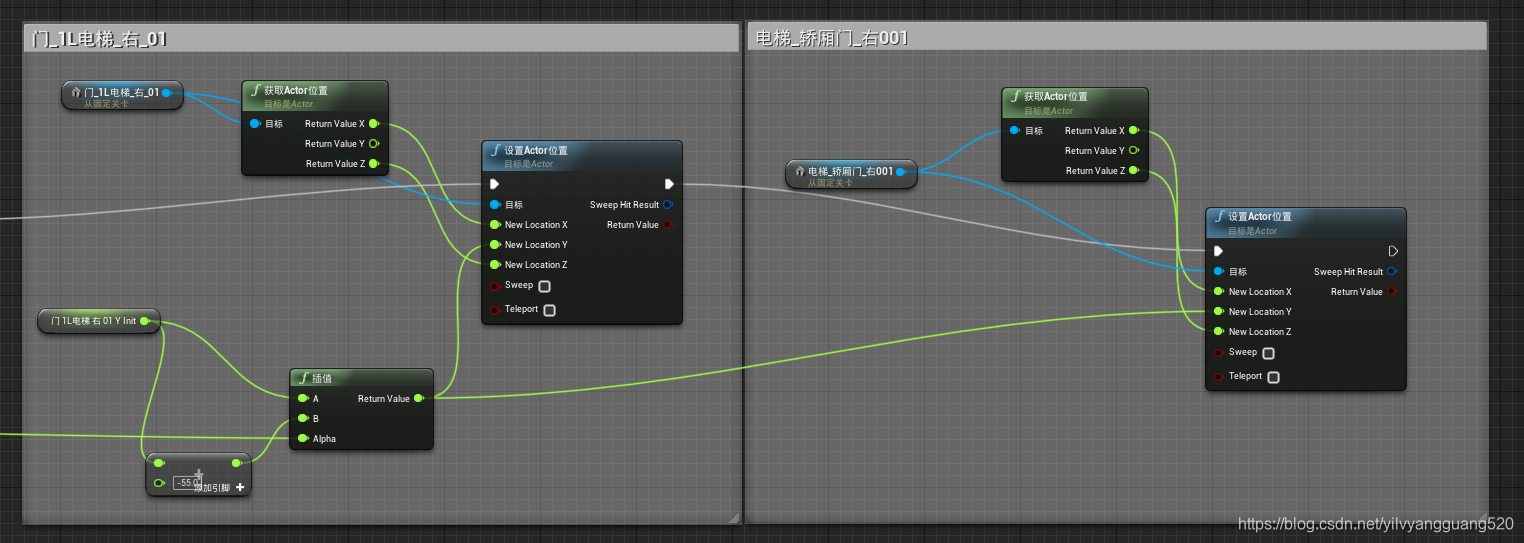Select the 门_1L电梯_右_01 comment header

tap(380, 39)
